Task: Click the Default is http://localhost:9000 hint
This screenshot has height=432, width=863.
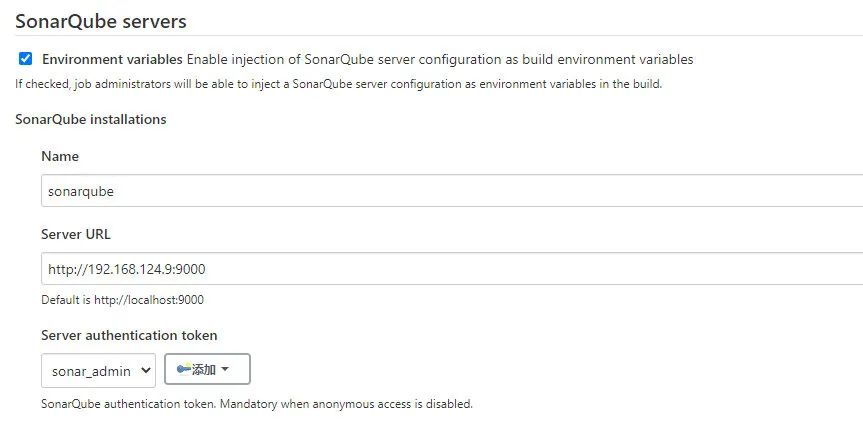Action: point(115,299)
